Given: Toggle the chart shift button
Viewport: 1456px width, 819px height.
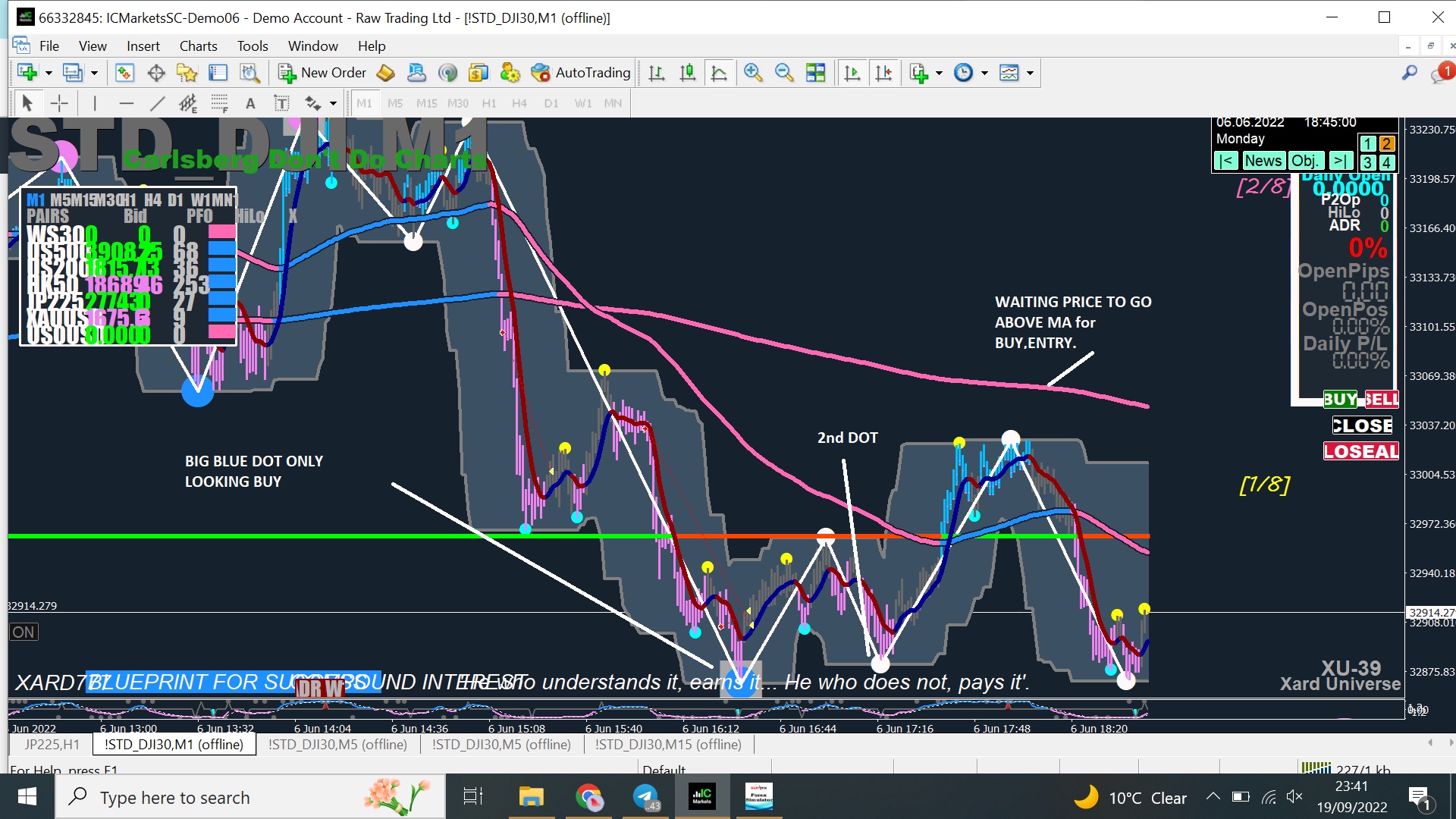Looking at the screenshot, I should click(883, 73).
